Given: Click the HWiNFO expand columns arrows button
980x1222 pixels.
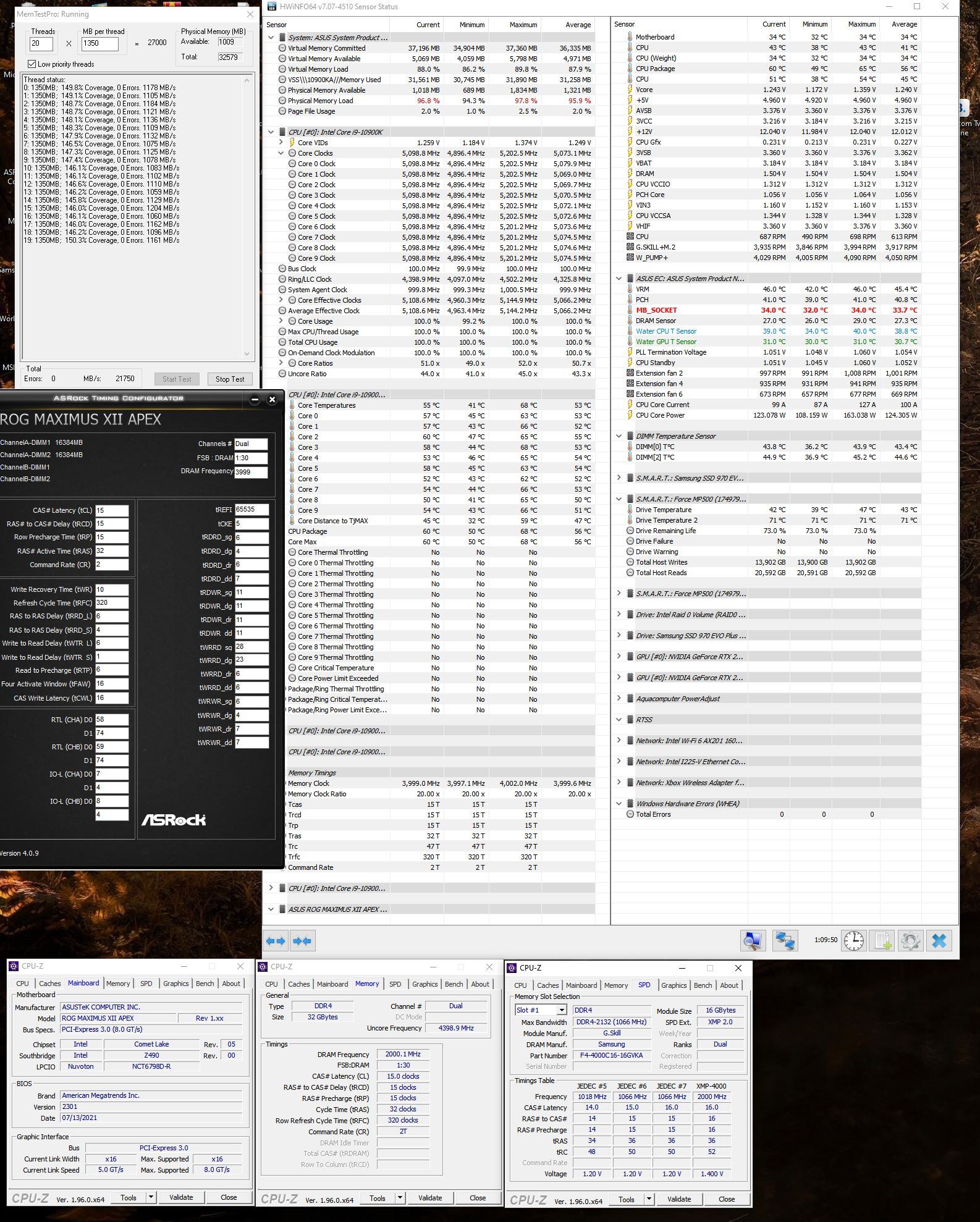Looking at the screenshot, I should [276, 941].
